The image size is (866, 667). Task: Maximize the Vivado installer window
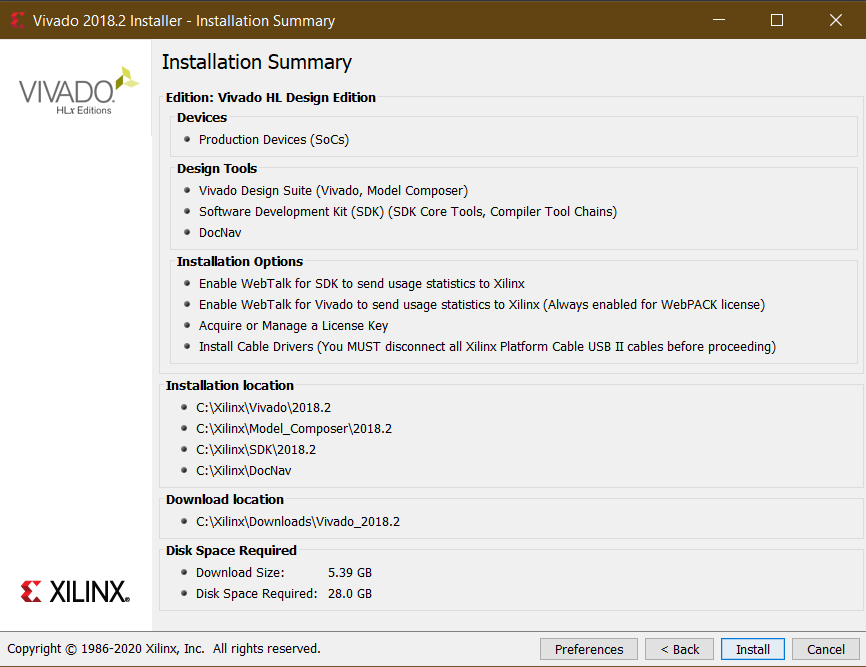coord(777,20)
